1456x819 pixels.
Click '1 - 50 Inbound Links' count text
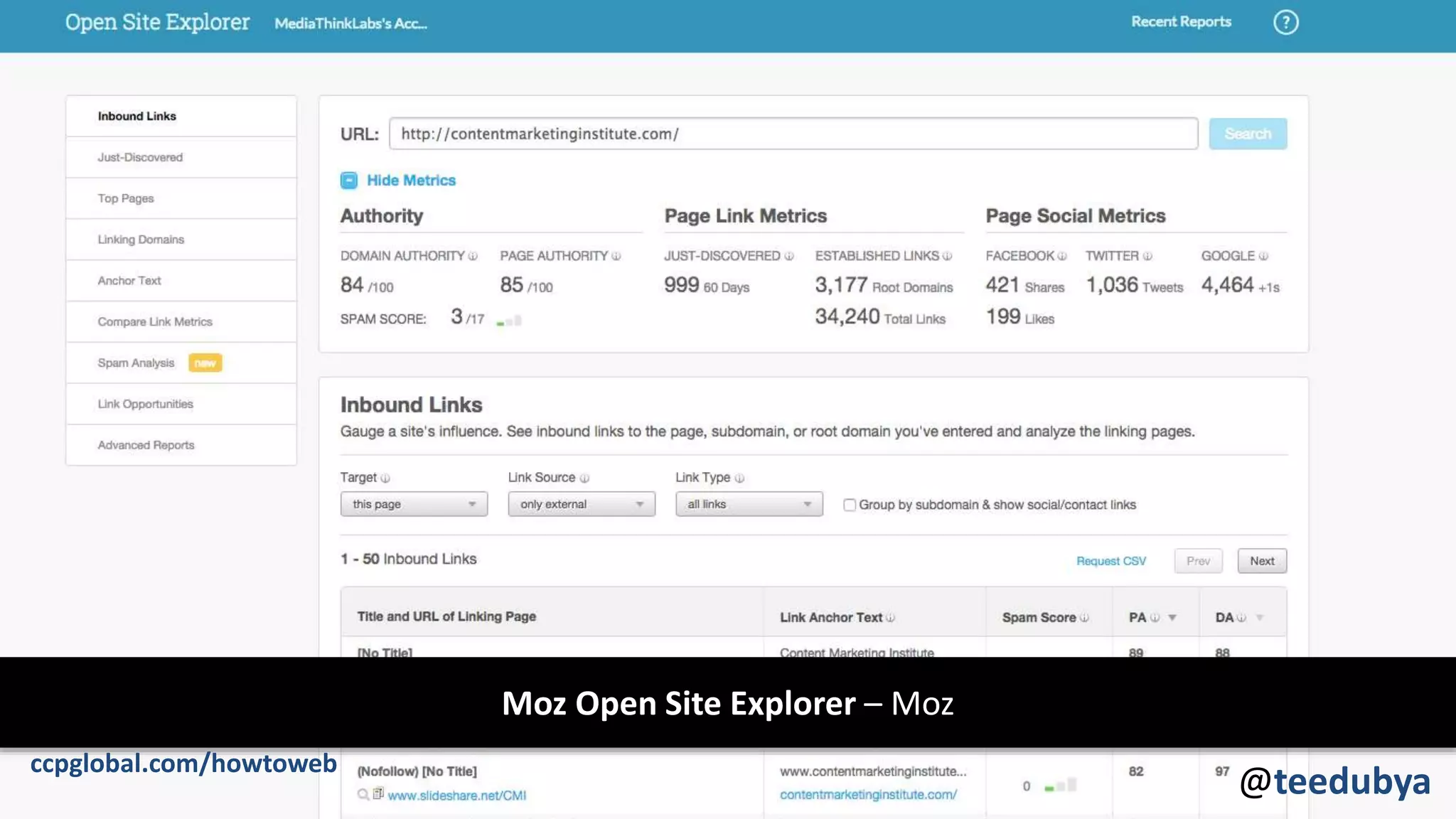(408, 559)
